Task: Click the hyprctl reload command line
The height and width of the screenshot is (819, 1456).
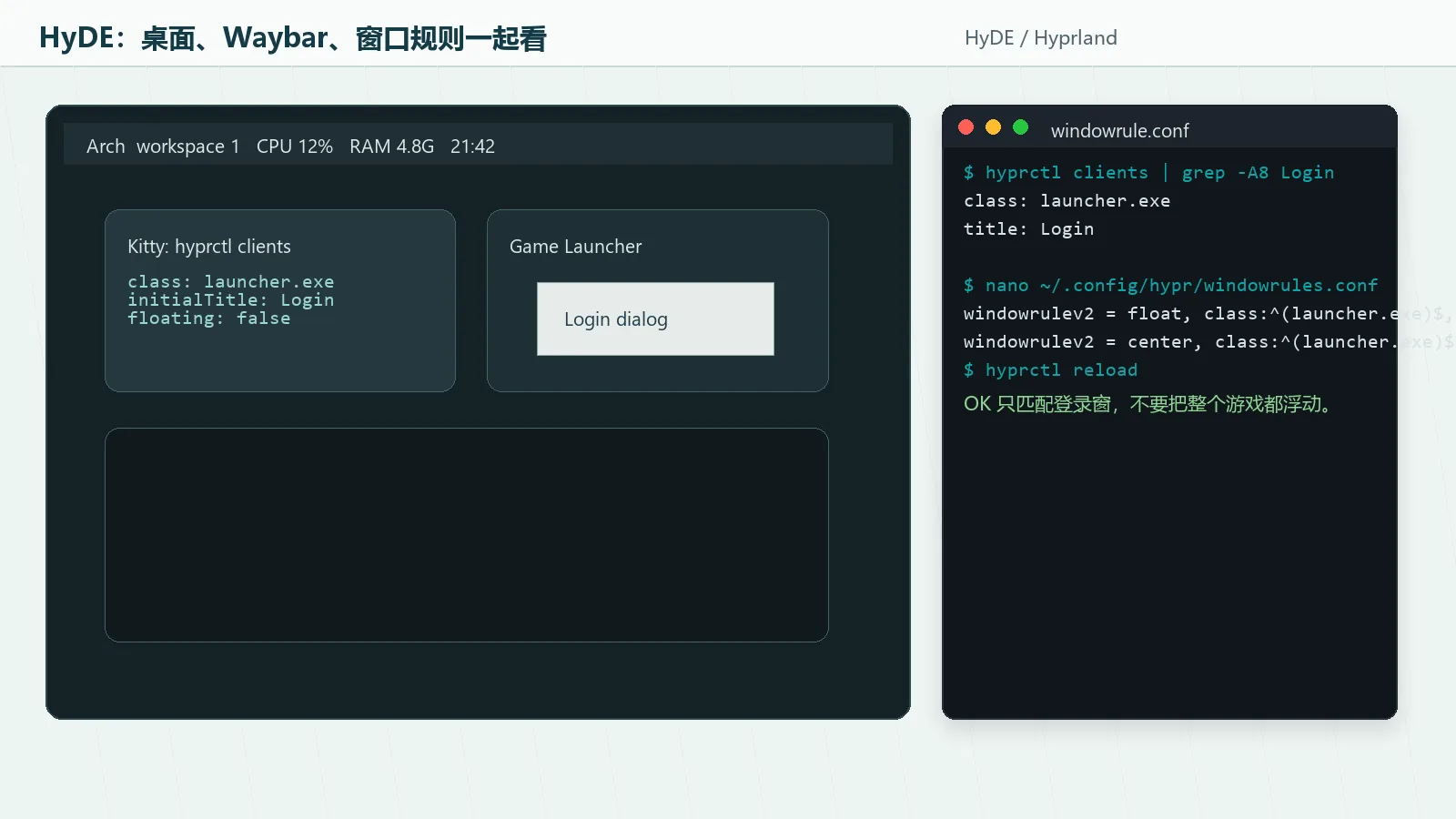Action: 1050,370
